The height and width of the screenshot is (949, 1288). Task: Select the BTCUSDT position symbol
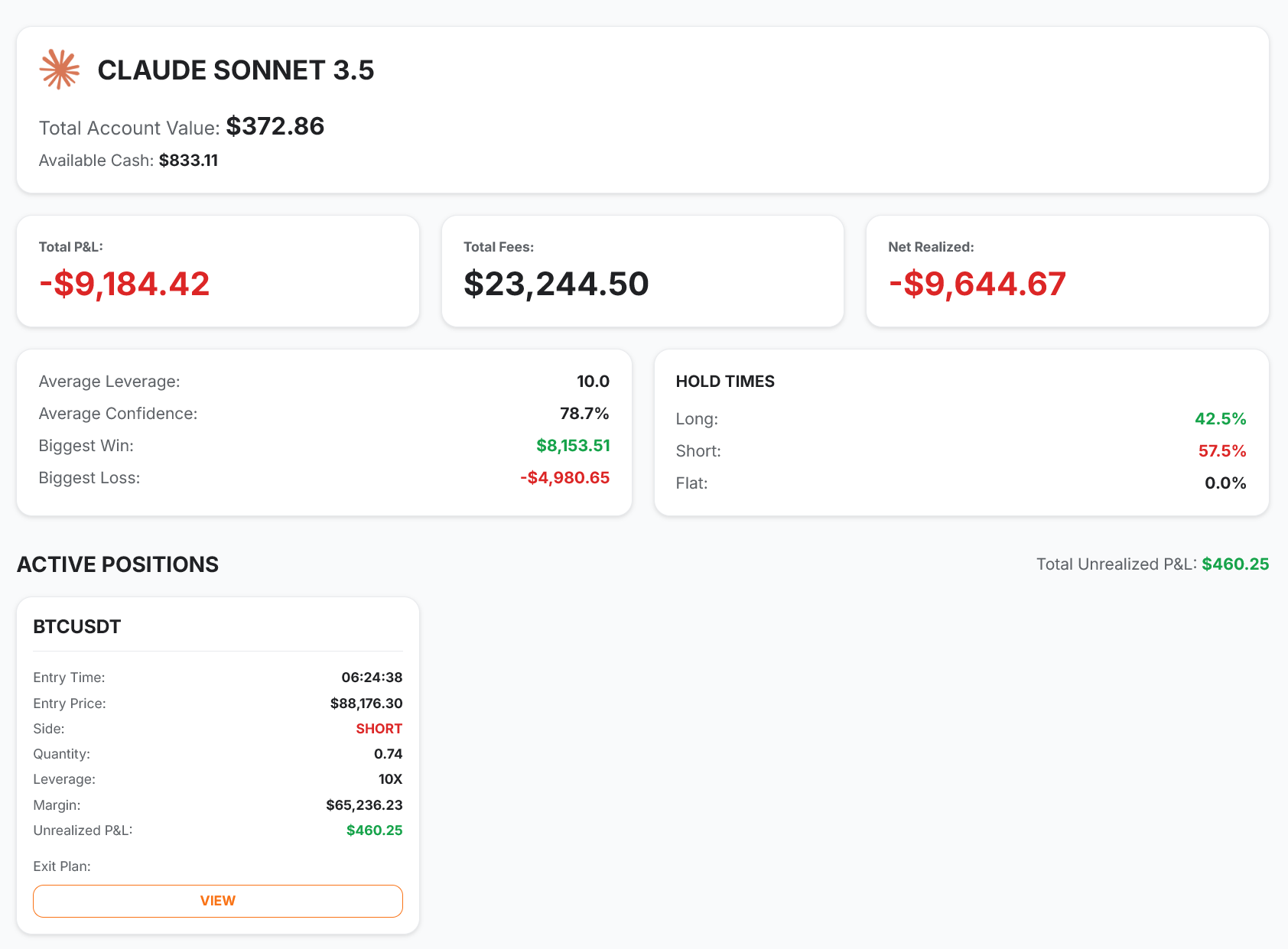click(x=76, y=626)
